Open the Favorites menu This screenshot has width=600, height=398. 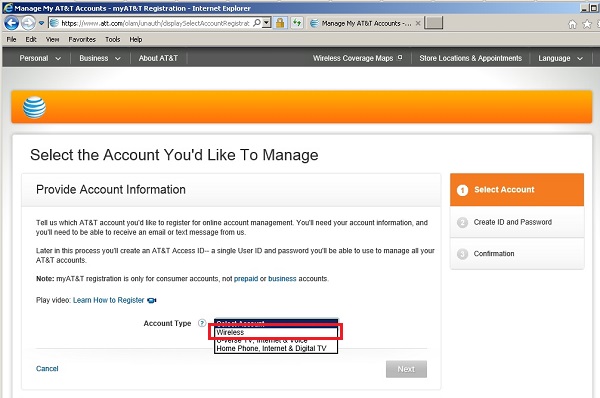[82, 39]
